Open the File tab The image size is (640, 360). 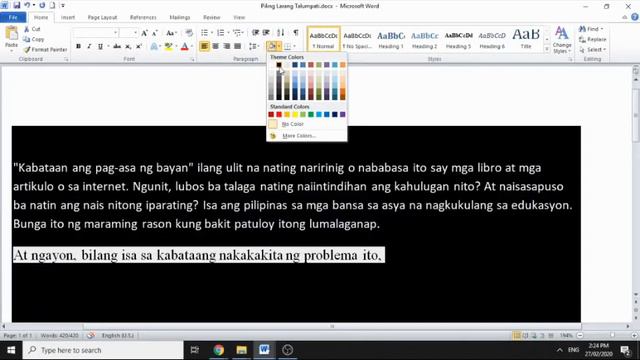tap(13, 17)
